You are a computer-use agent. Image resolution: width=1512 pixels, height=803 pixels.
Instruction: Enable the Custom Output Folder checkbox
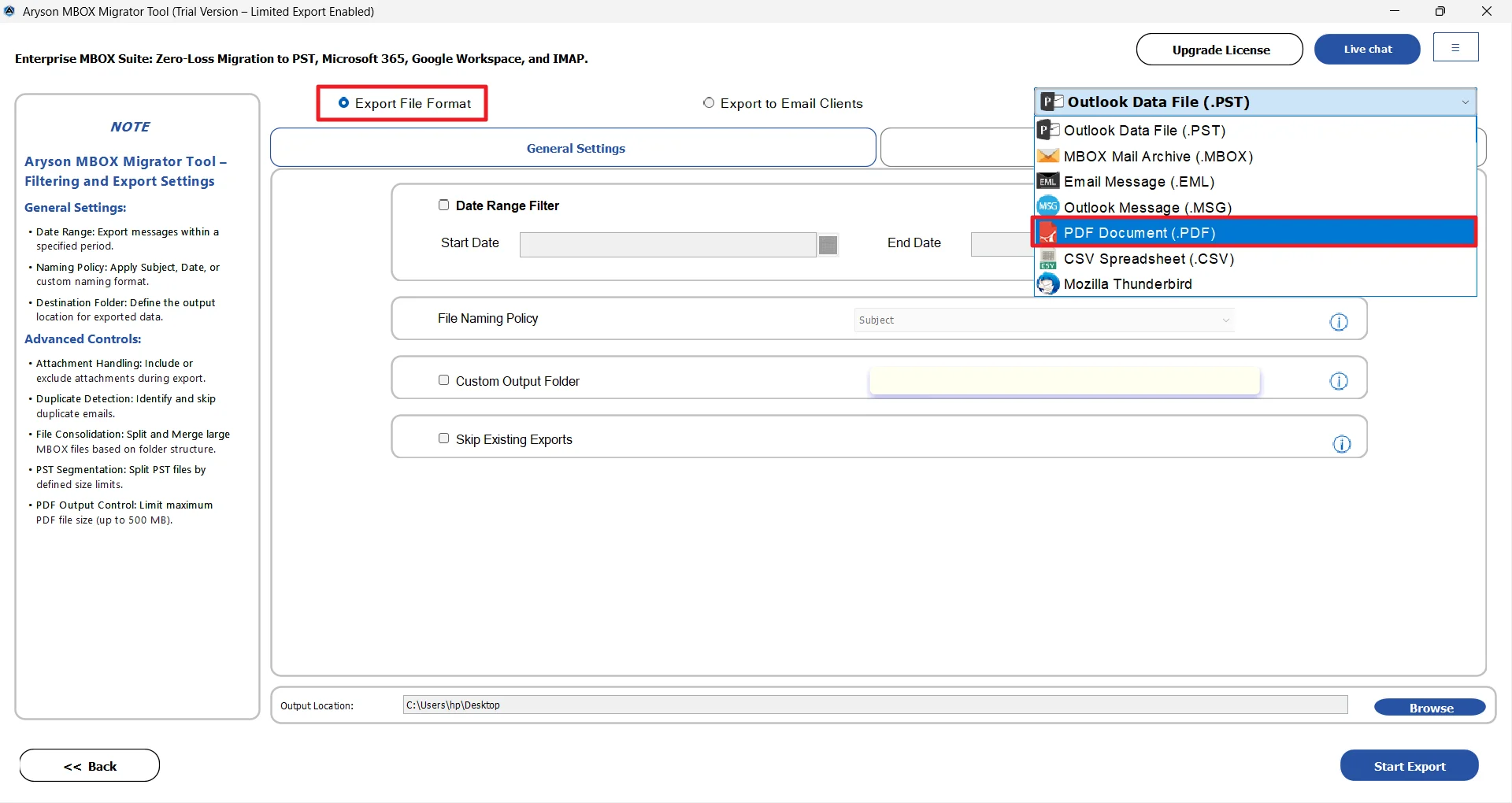(x=443, y=380)
